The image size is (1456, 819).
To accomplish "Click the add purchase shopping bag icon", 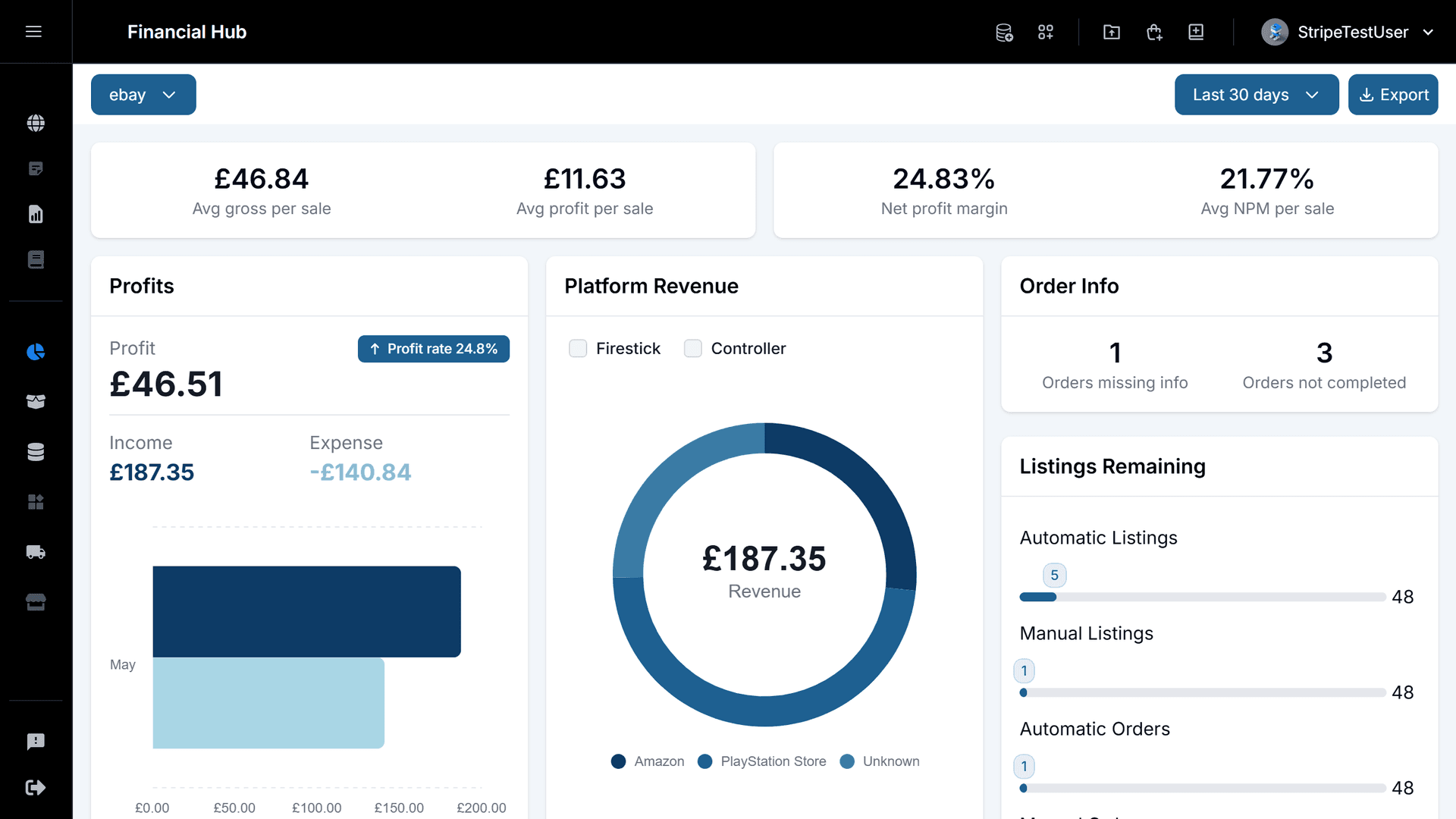I will tap(1154, 32).
